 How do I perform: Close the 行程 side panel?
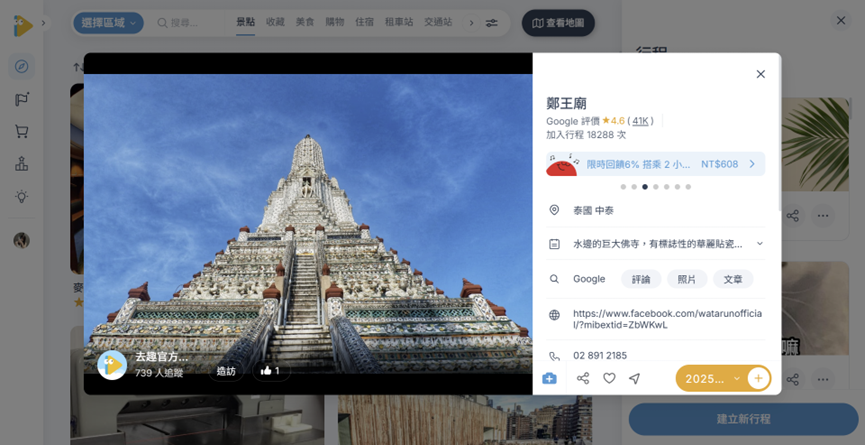841,20
